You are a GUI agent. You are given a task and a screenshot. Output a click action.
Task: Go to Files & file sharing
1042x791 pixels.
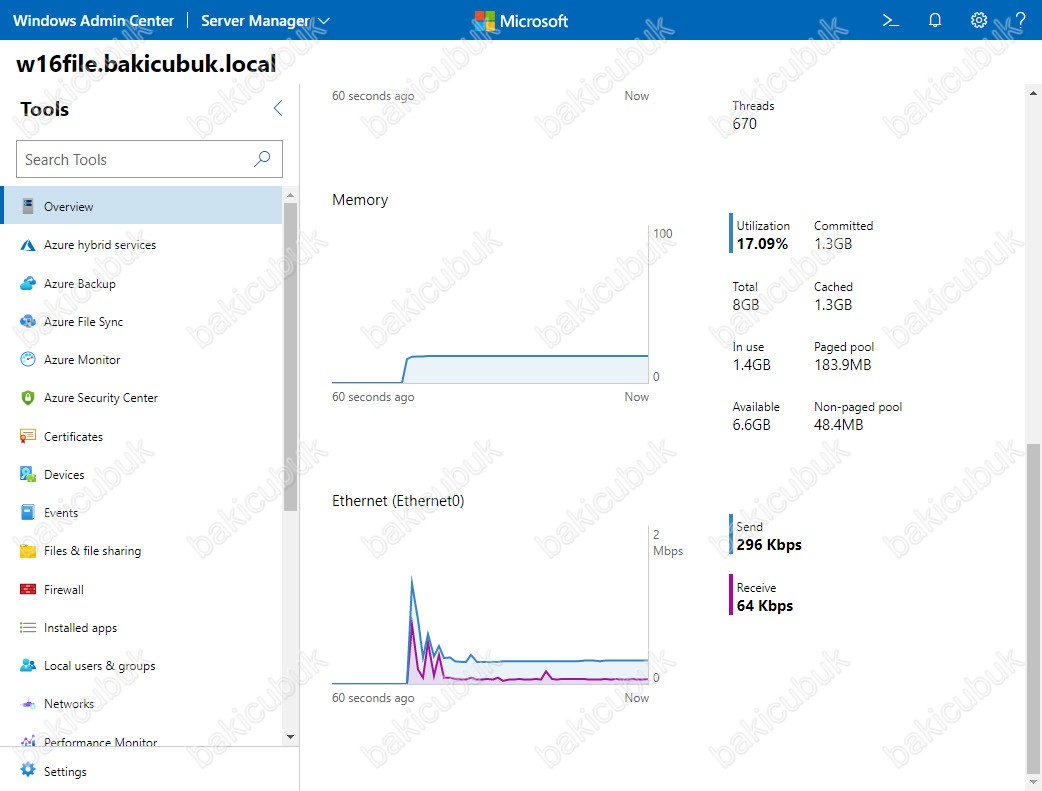pos(142,550)
